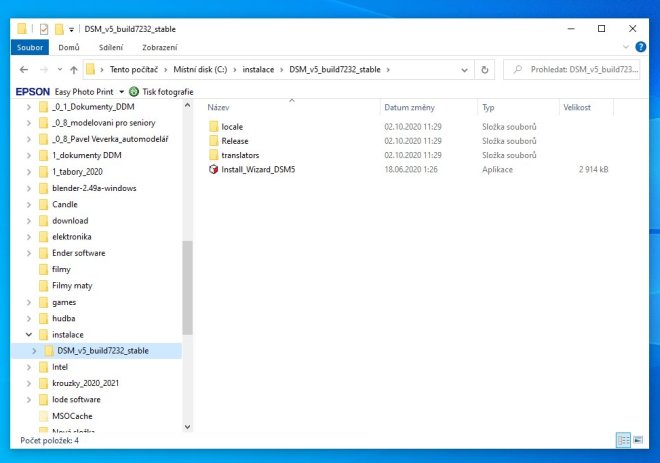Click the New folder icon in quick access toolbar
This screenshot has height=463, width=660.
click(59, 29)
